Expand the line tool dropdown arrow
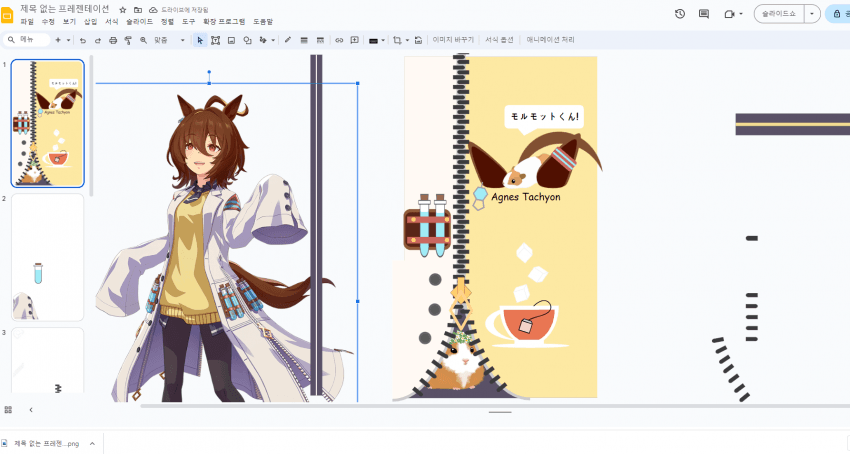This screenshot has height=454, width=850. 273,40
